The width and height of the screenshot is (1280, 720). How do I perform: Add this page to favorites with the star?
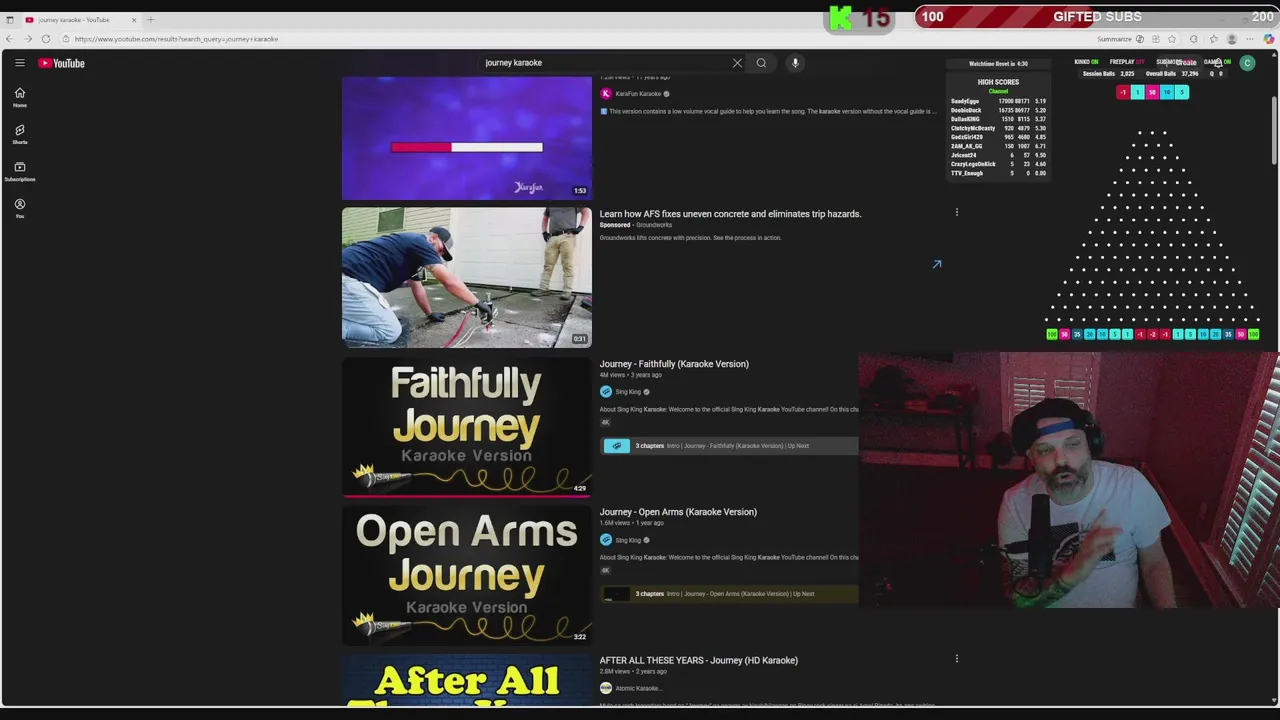pyautogui.click(x=1173, y=39)
